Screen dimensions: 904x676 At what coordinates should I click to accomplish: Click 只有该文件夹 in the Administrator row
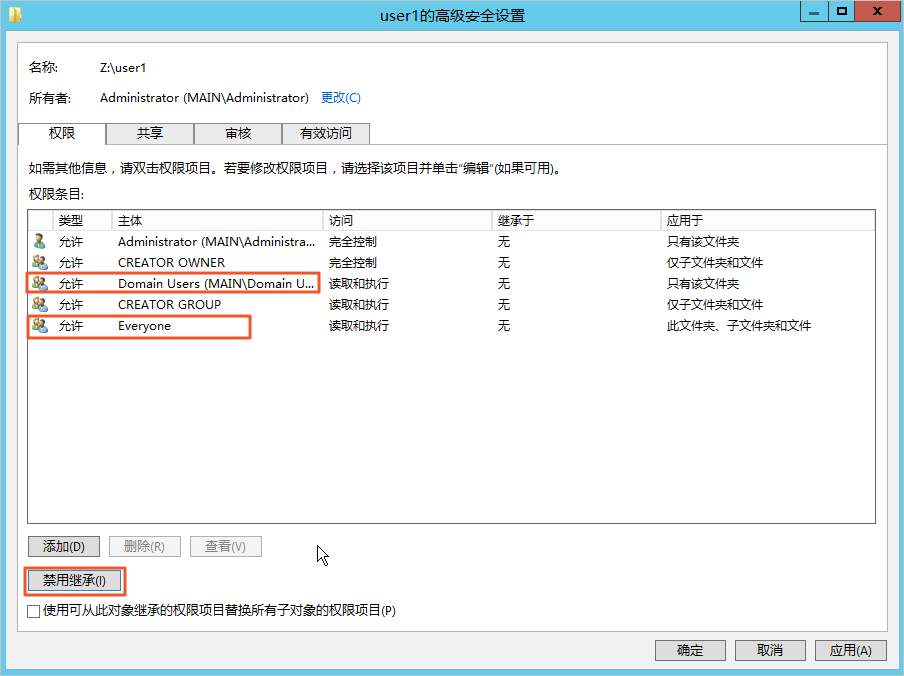pos(703,241)
